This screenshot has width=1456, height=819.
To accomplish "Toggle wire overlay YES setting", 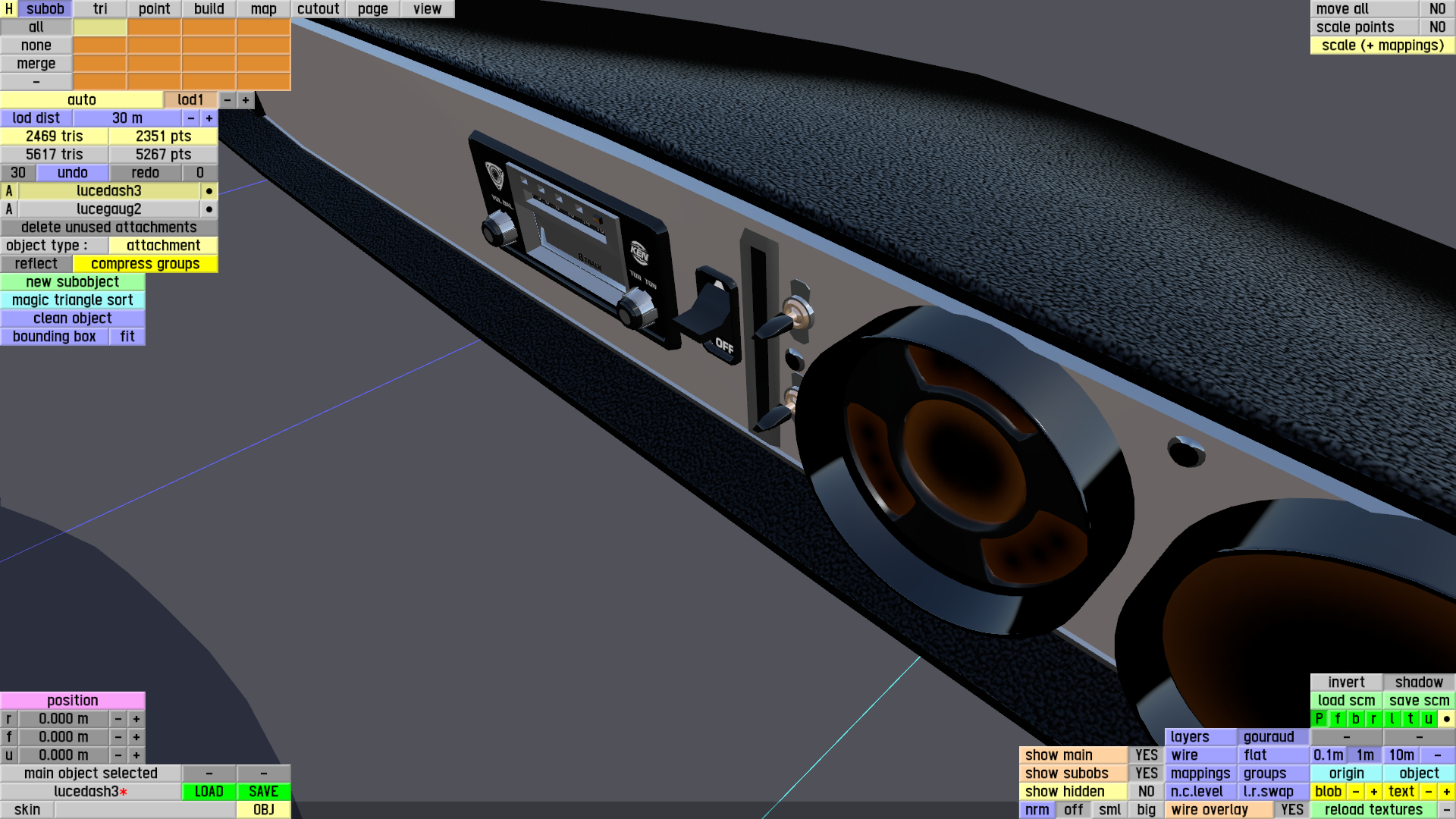I will tap(1291, 810).
